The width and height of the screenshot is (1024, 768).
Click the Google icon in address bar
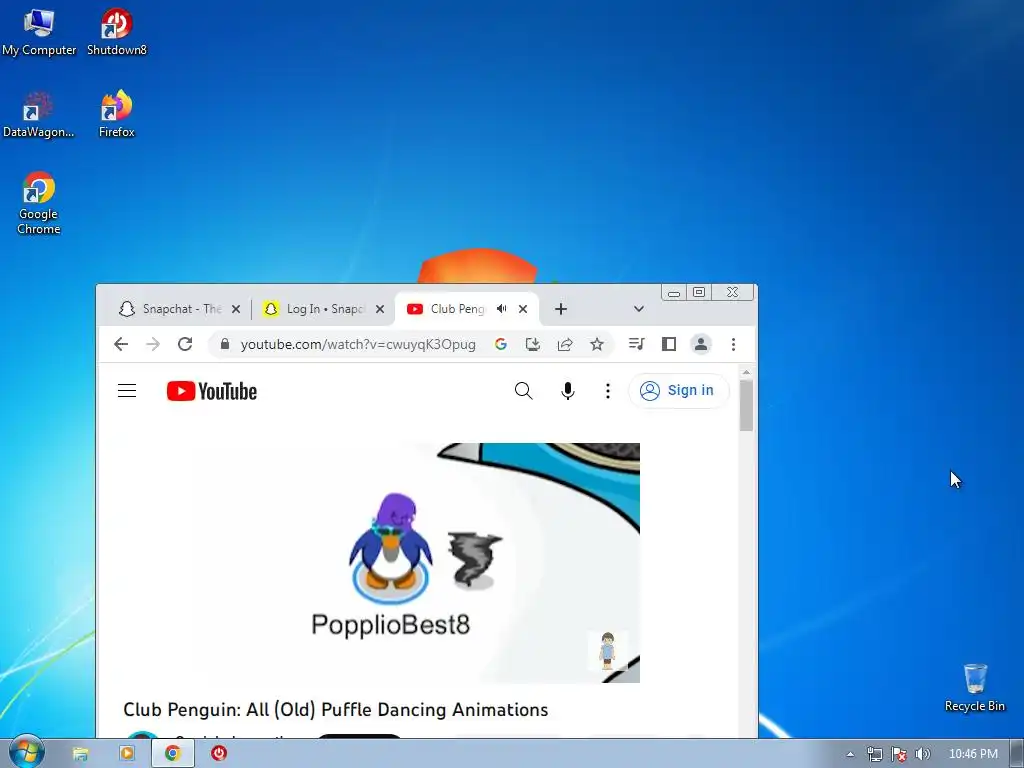point(500,344)
